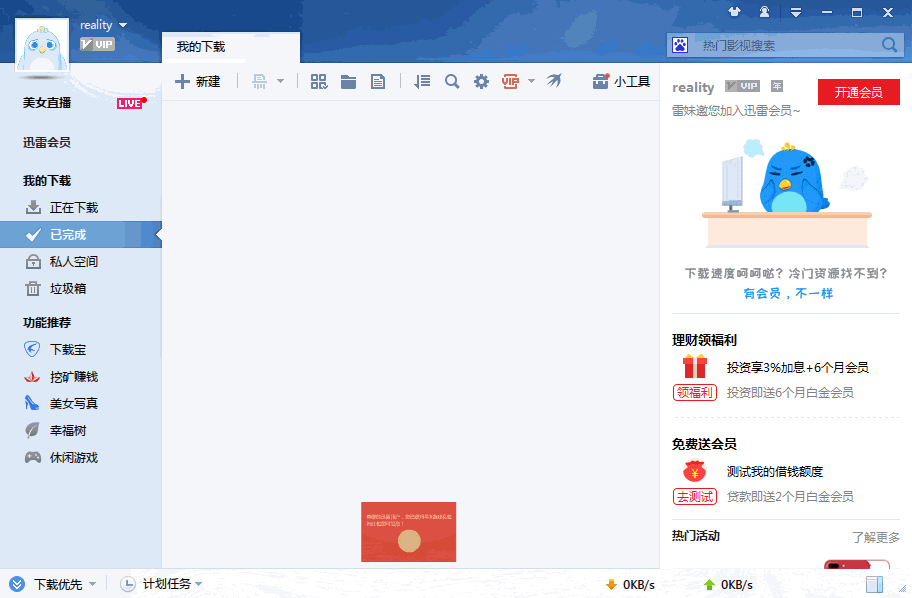Click the 垃圾箱 trash sidebar item

tap(70, 288)
